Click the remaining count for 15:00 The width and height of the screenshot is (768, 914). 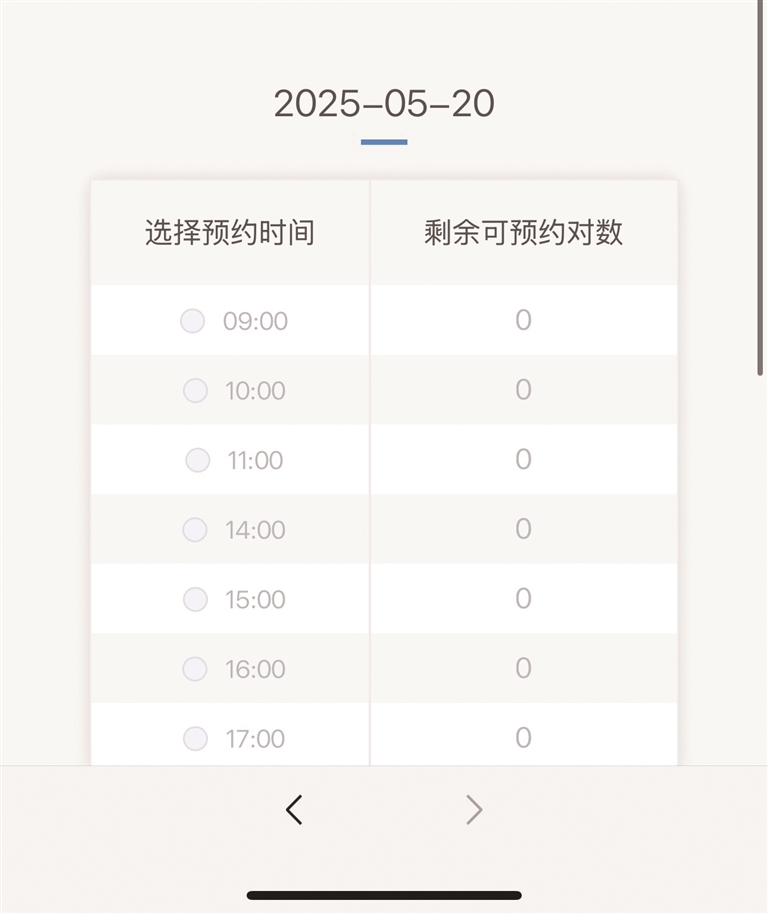tap(523, 598)
